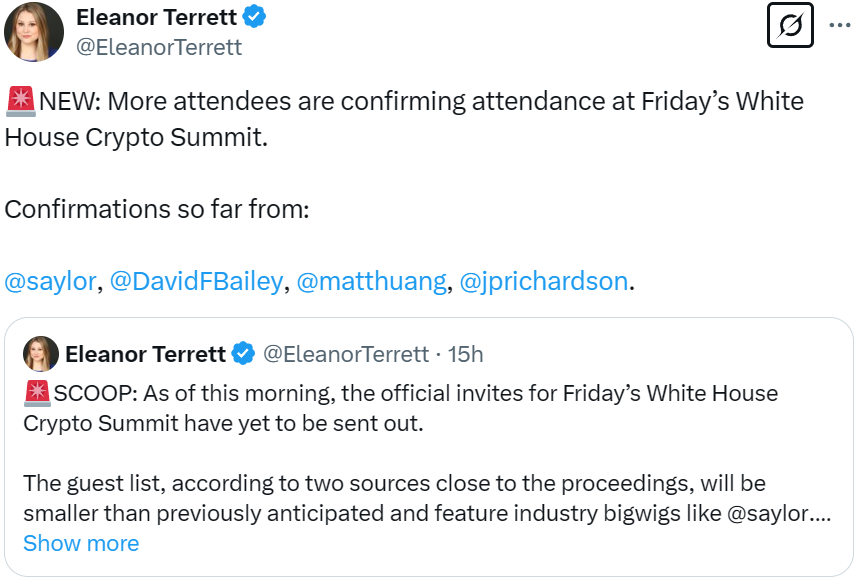Open the quoted tweet about official invites
The image size is (861, 583).
click(429, 447)
